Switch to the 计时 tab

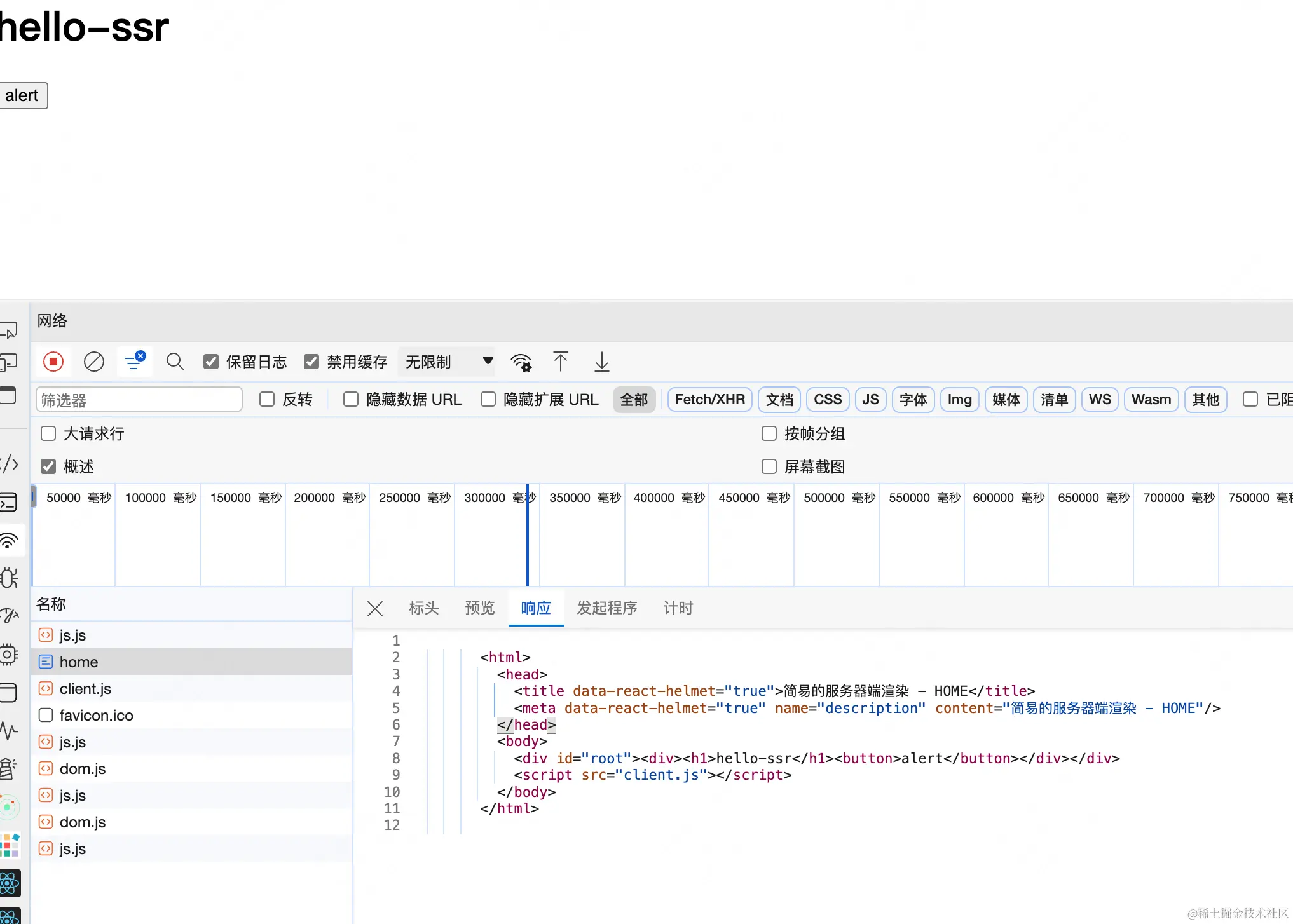point(678,608)
